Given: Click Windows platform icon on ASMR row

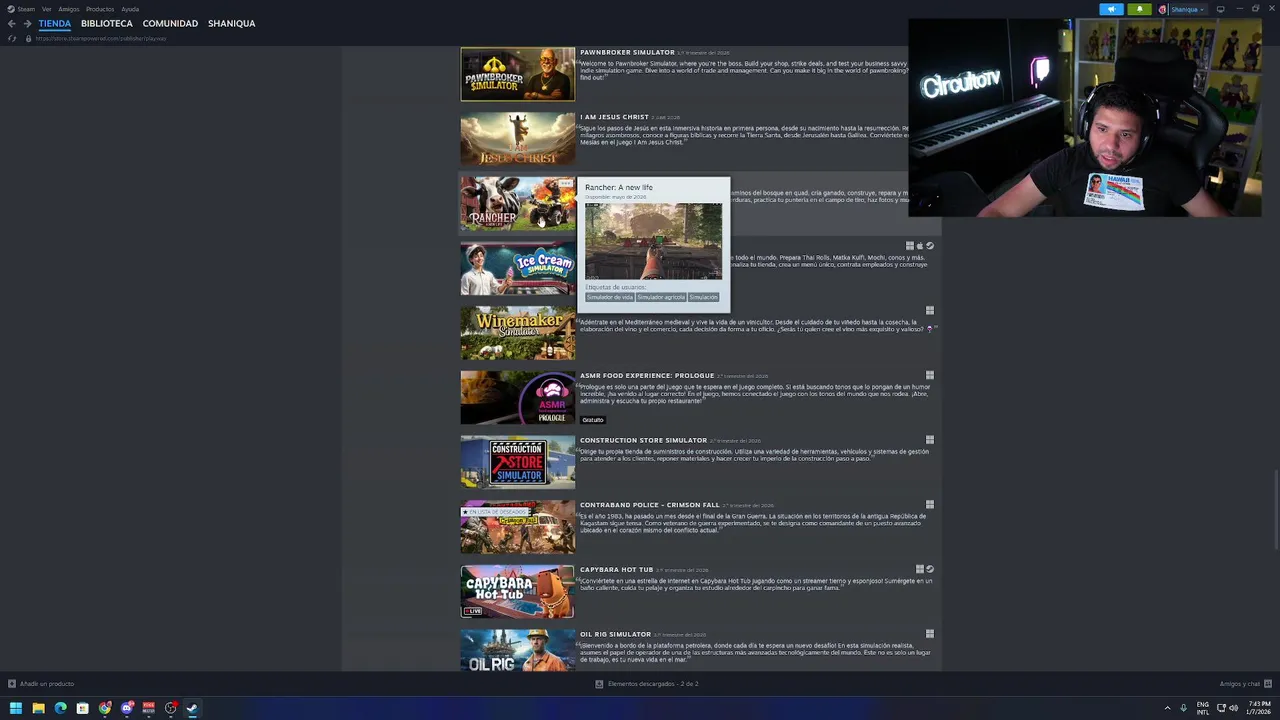Looking at the screenshot, I should click(x=930, y=375).
